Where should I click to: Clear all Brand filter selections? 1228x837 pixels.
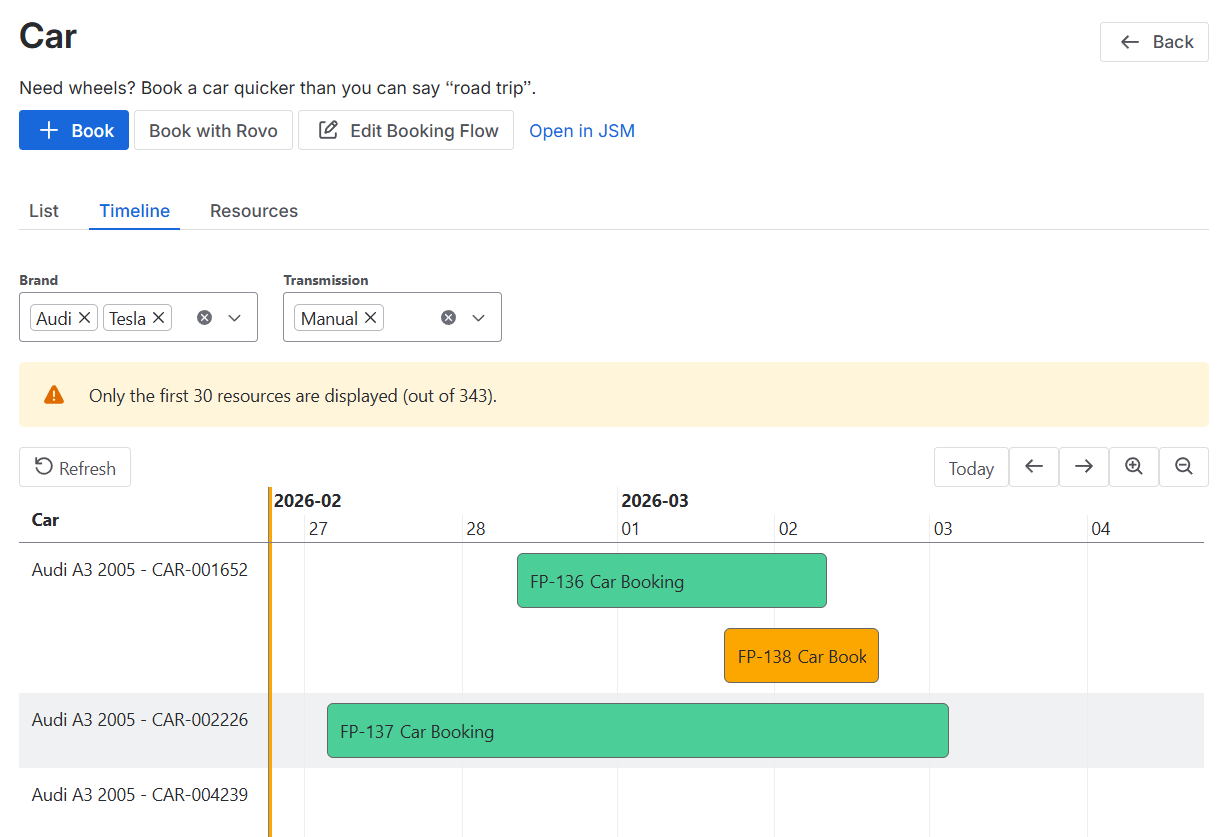click(204, 318)
